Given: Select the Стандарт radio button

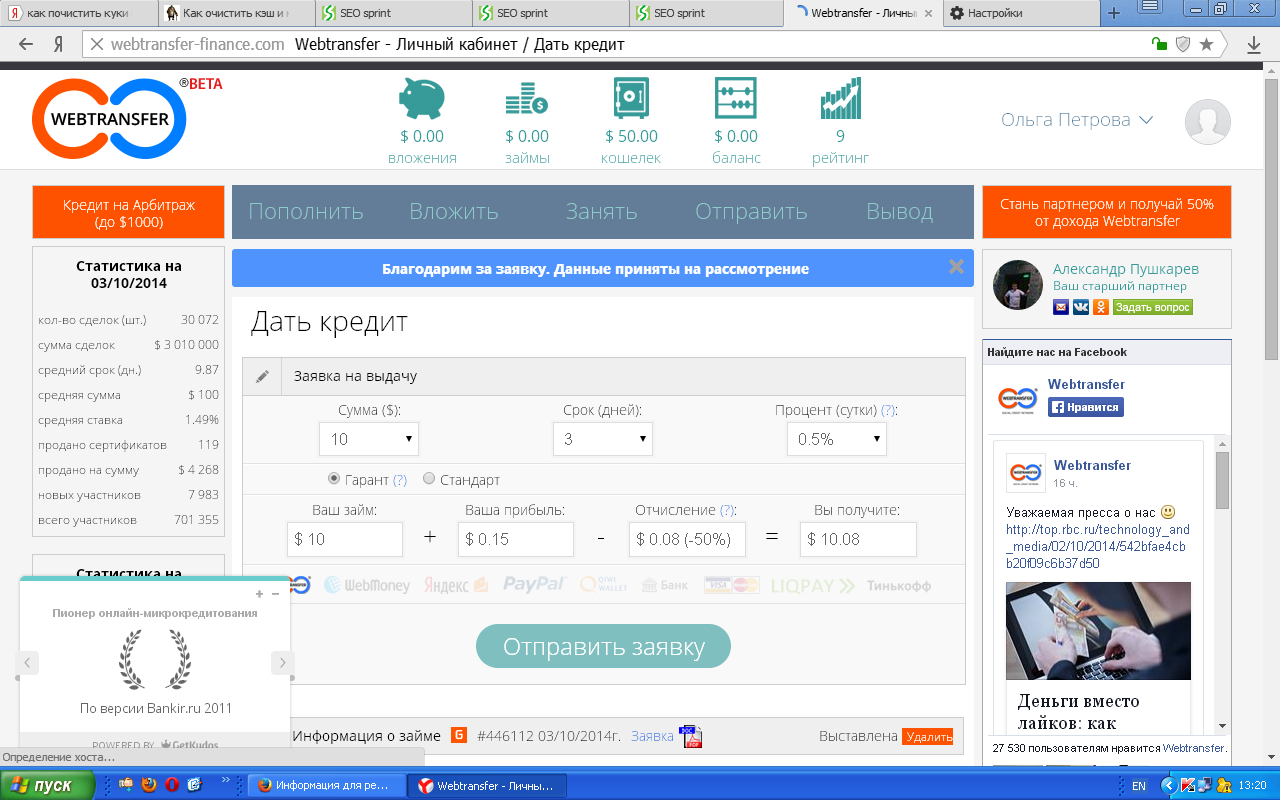Looking at the screenshot, I should tap(429, 479).
